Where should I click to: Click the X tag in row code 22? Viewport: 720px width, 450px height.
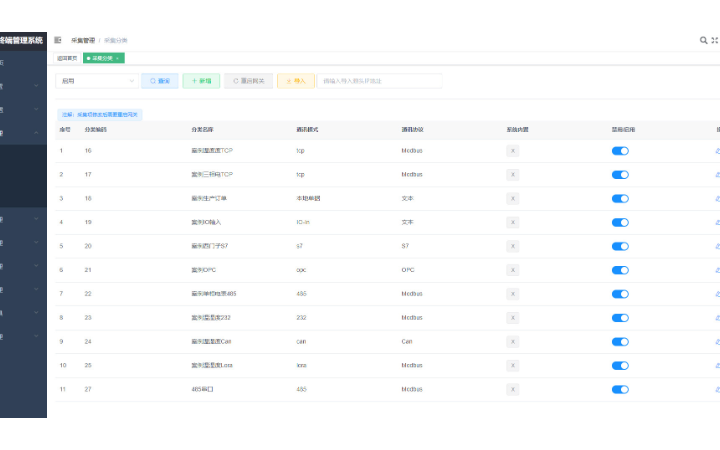512,294
